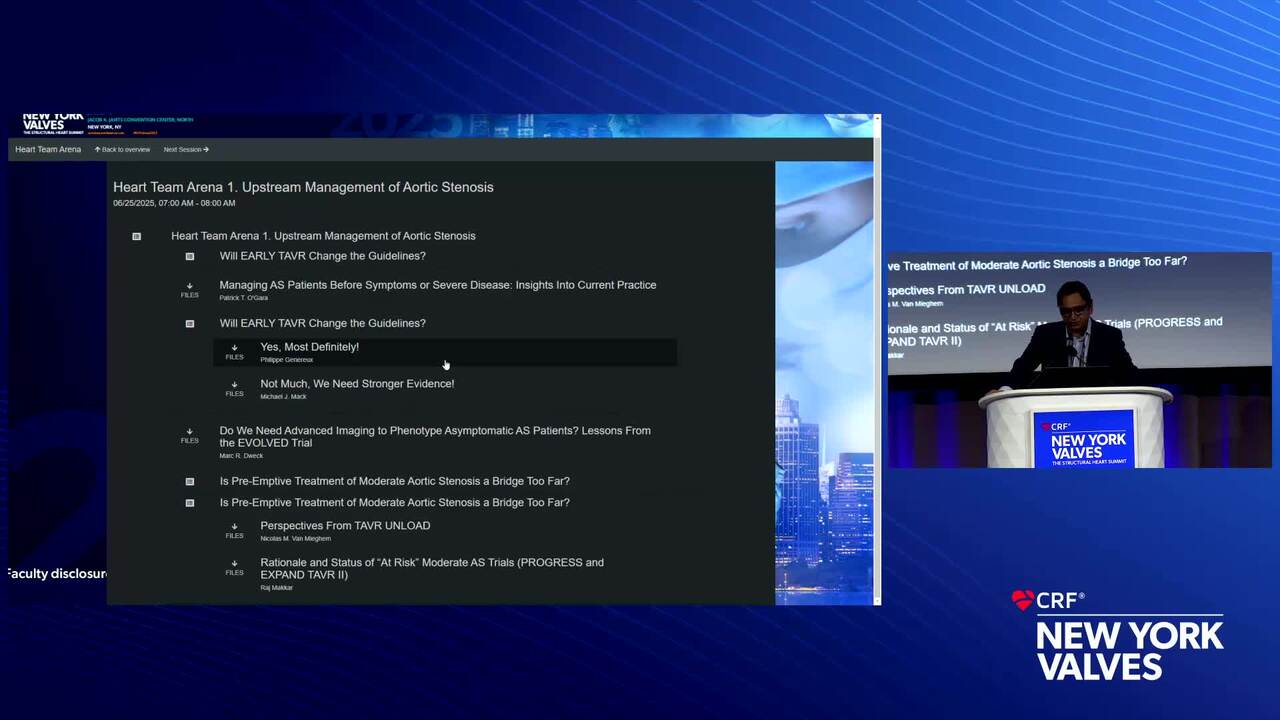The height and width of the screenshot is (720, 1280).
Task: Download files for Perspectives From TAVR UNLOAD
Action: pos(234,531)
